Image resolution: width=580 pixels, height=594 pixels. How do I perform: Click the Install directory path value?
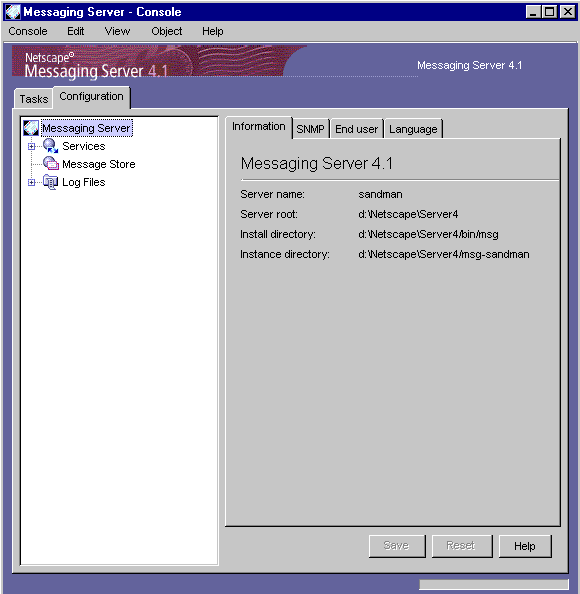[x=428, y=234]
